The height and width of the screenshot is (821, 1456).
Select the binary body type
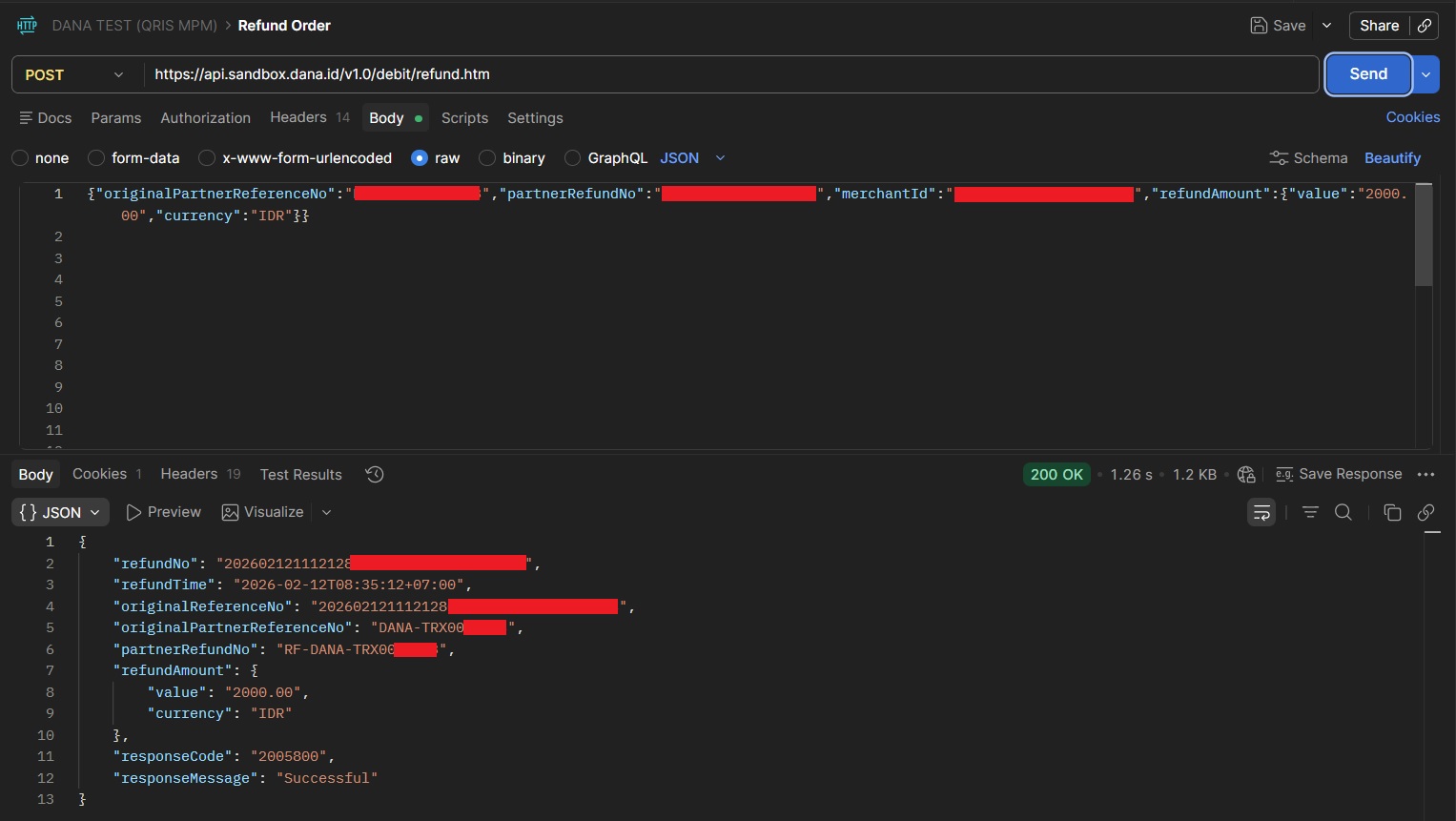[487, 158]
